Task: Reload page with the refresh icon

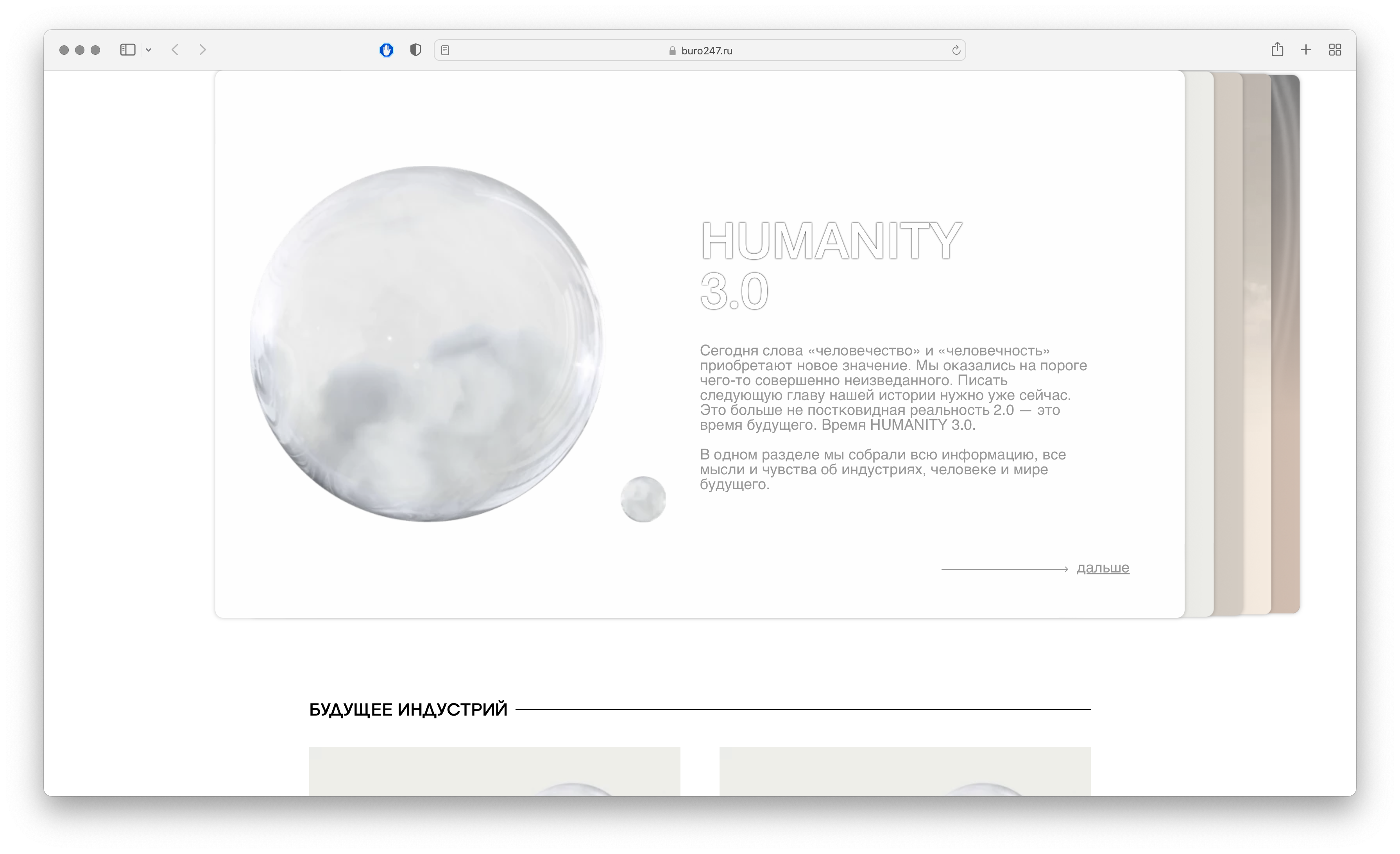Action: pos(956,50)
